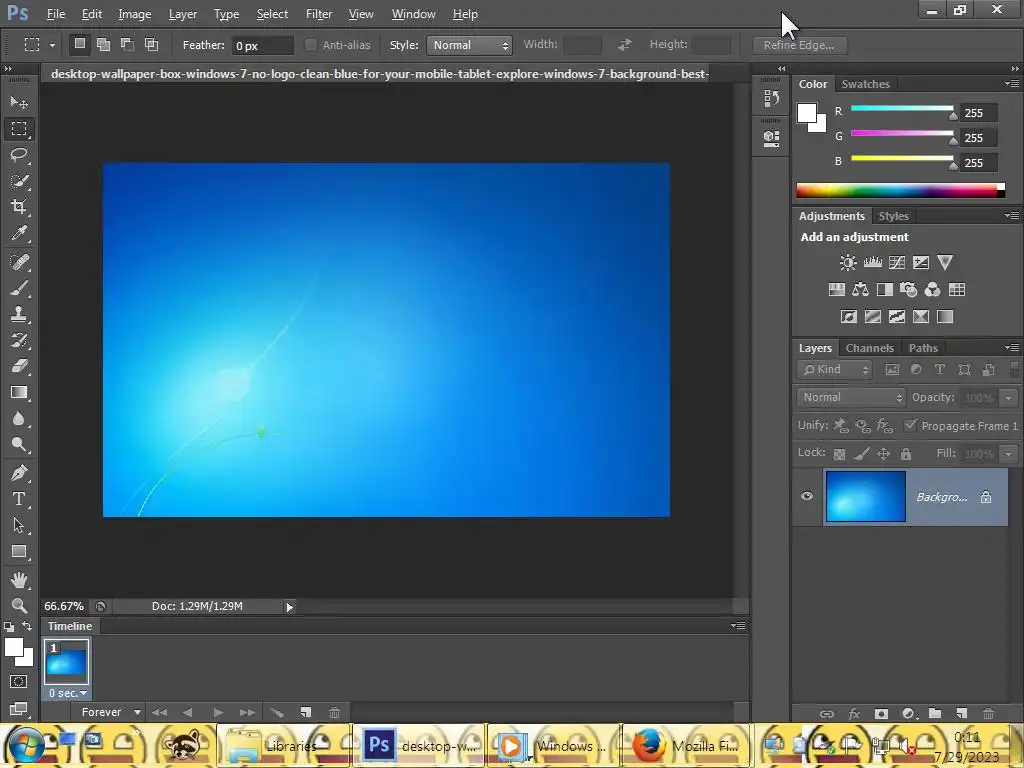Add a Brightness/Contrast adjustment
Viewport: 1024px width, 768px height.
pos(848,263)
